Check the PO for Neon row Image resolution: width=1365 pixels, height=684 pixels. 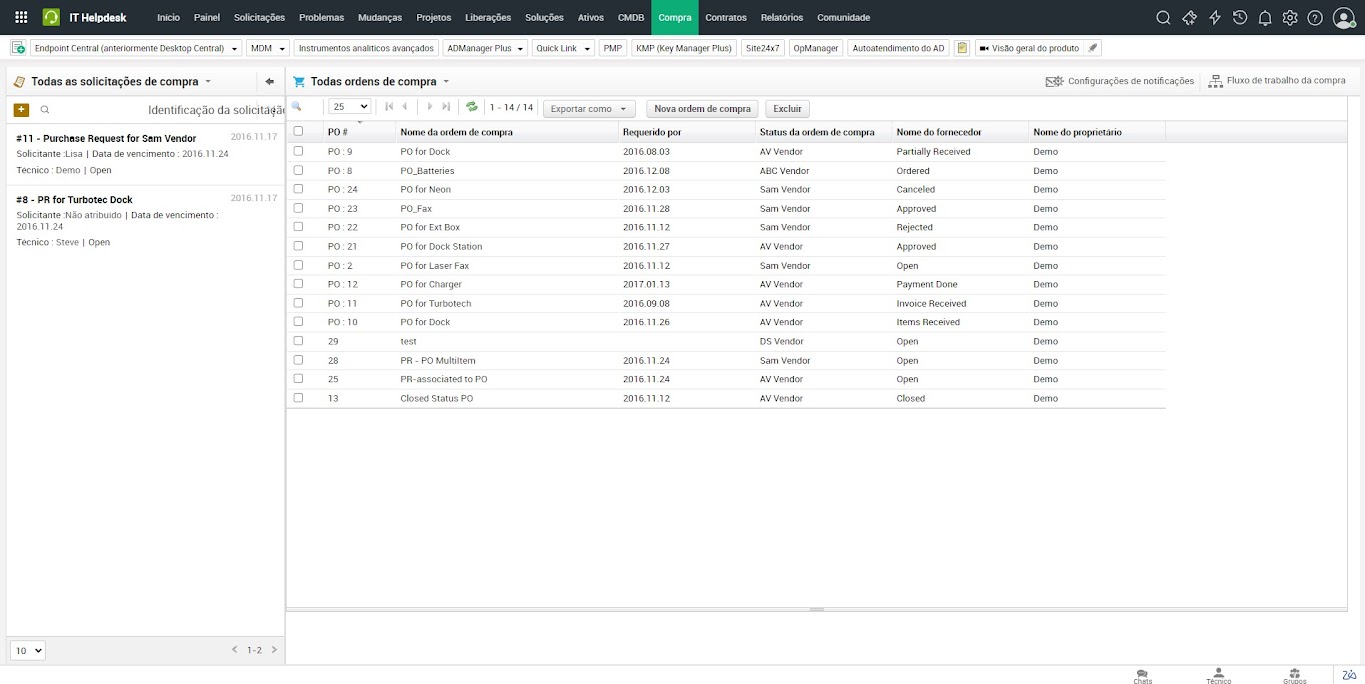click(x=298, y=189)
